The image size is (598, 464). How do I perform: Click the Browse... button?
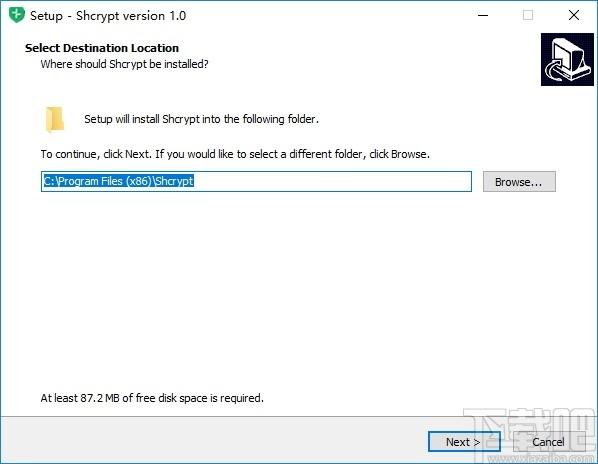[519, 181]
